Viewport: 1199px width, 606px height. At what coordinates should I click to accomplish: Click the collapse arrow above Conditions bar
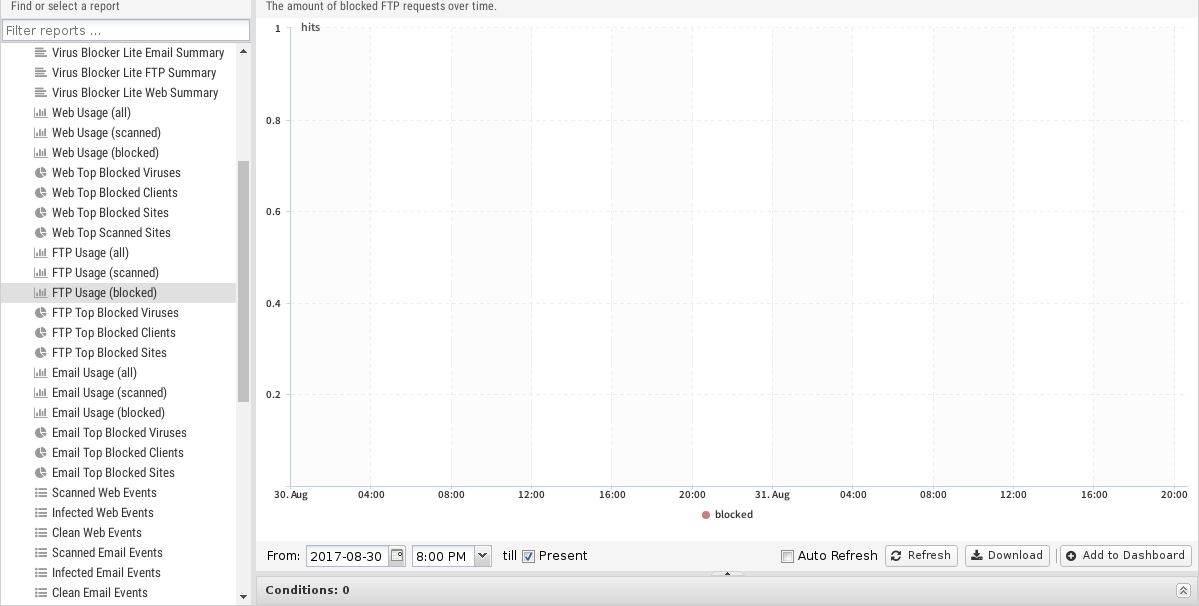click(x=727, y=573)
